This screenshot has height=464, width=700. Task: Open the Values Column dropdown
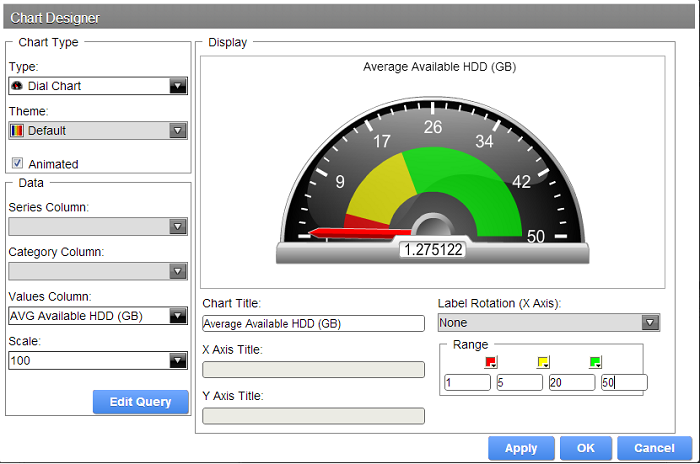point(98,316)
